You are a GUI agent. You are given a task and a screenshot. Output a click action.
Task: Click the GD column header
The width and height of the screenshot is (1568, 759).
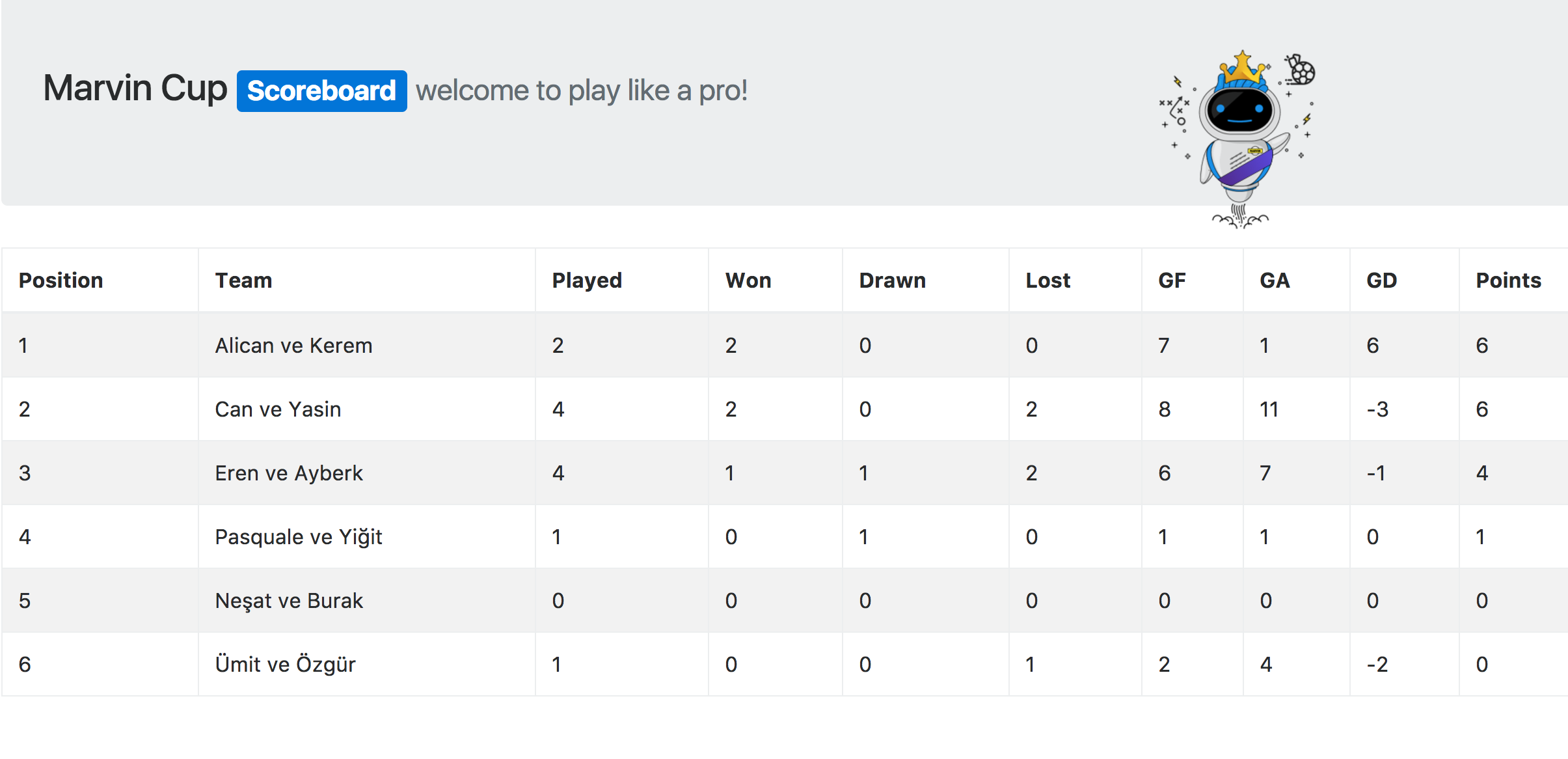tap(1381, 281)
